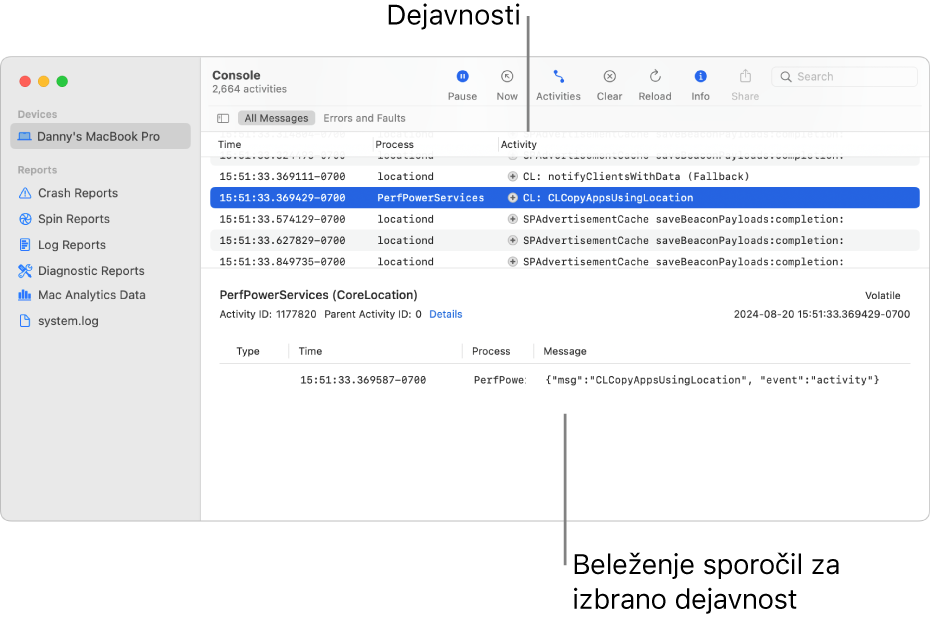Click Activity ID: 1177820 text
This screenshot has height=622, width=931.
pyautogui.click(x=268, y=314)
